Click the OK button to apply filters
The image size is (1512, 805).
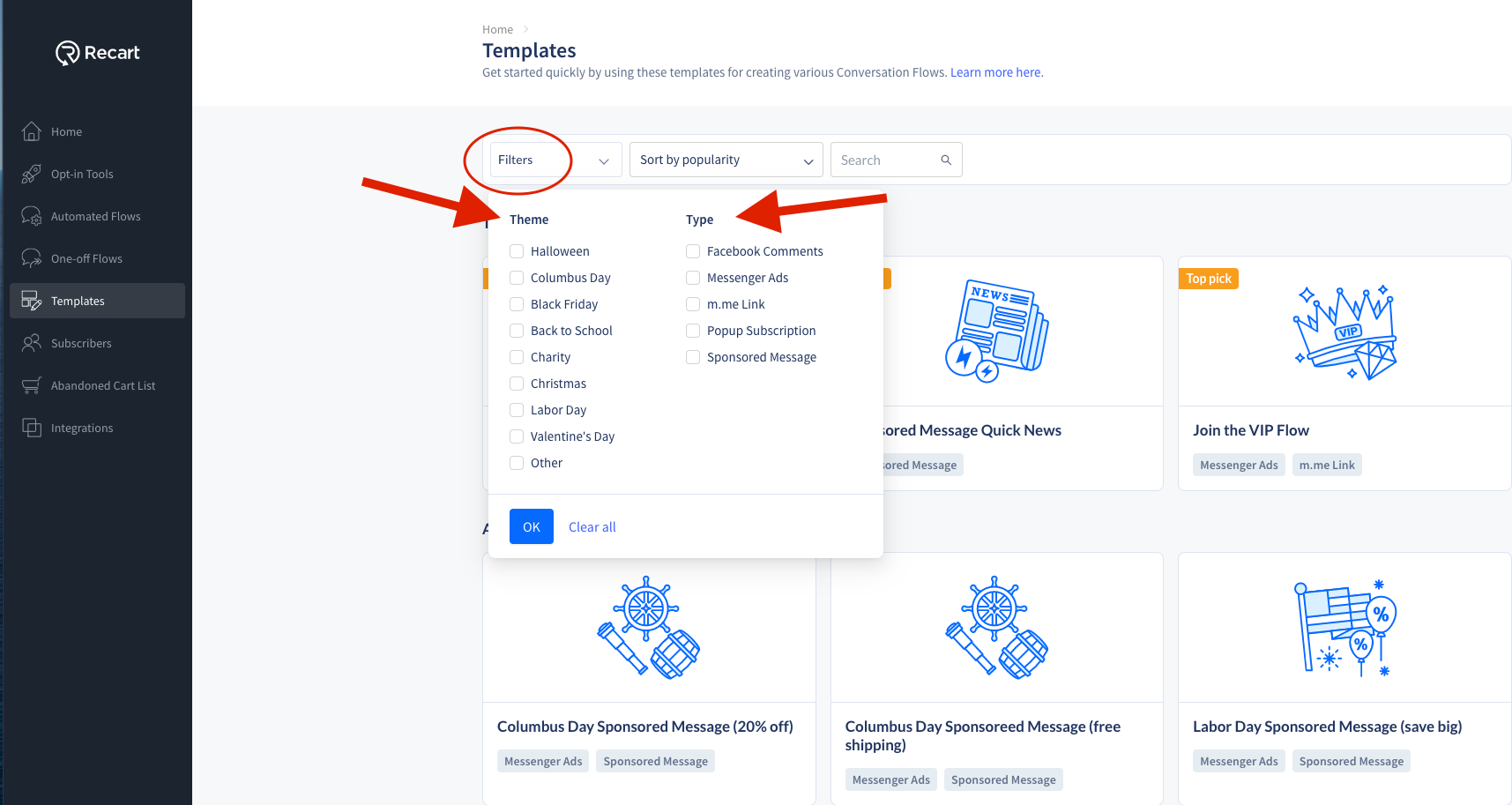[532, 526]
